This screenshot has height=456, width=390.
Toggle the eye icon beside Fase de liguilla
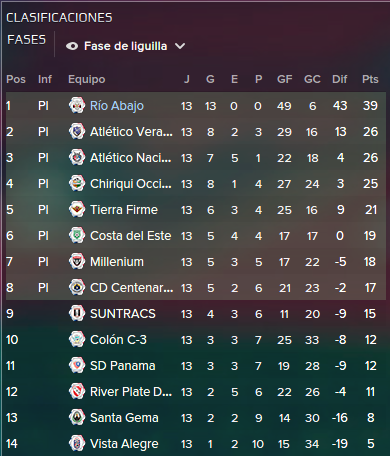click(x=72, y=46)
